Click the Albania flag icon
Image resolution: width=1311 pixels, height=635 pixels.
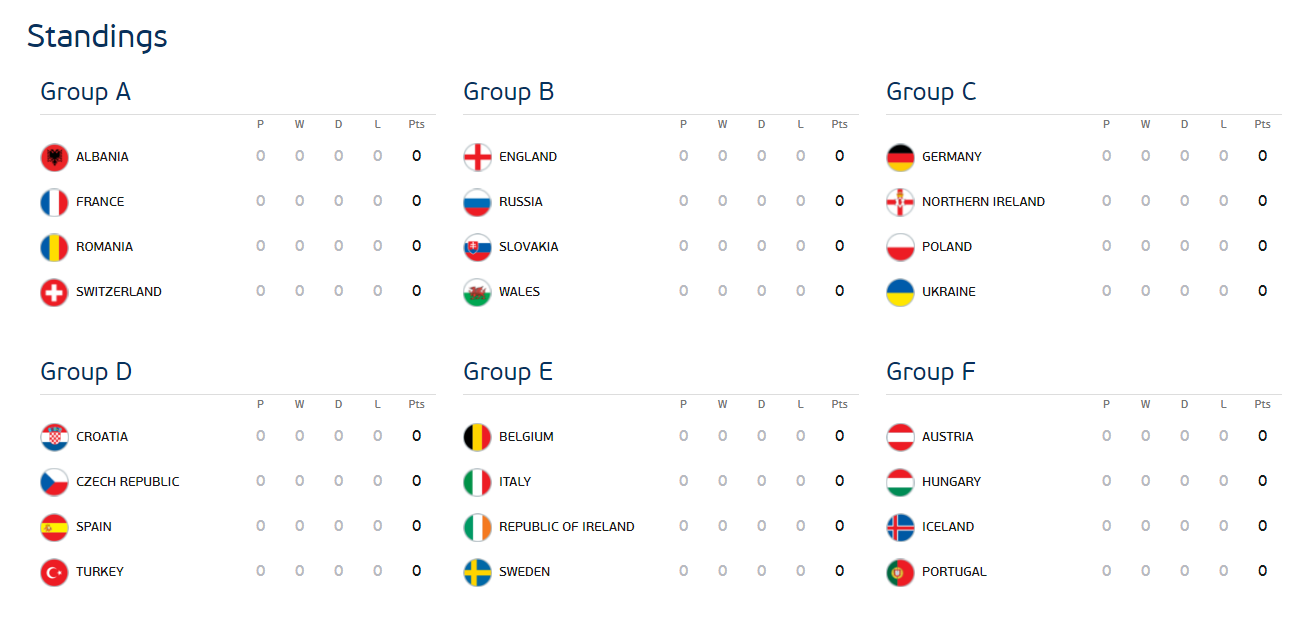click(54, 157)
